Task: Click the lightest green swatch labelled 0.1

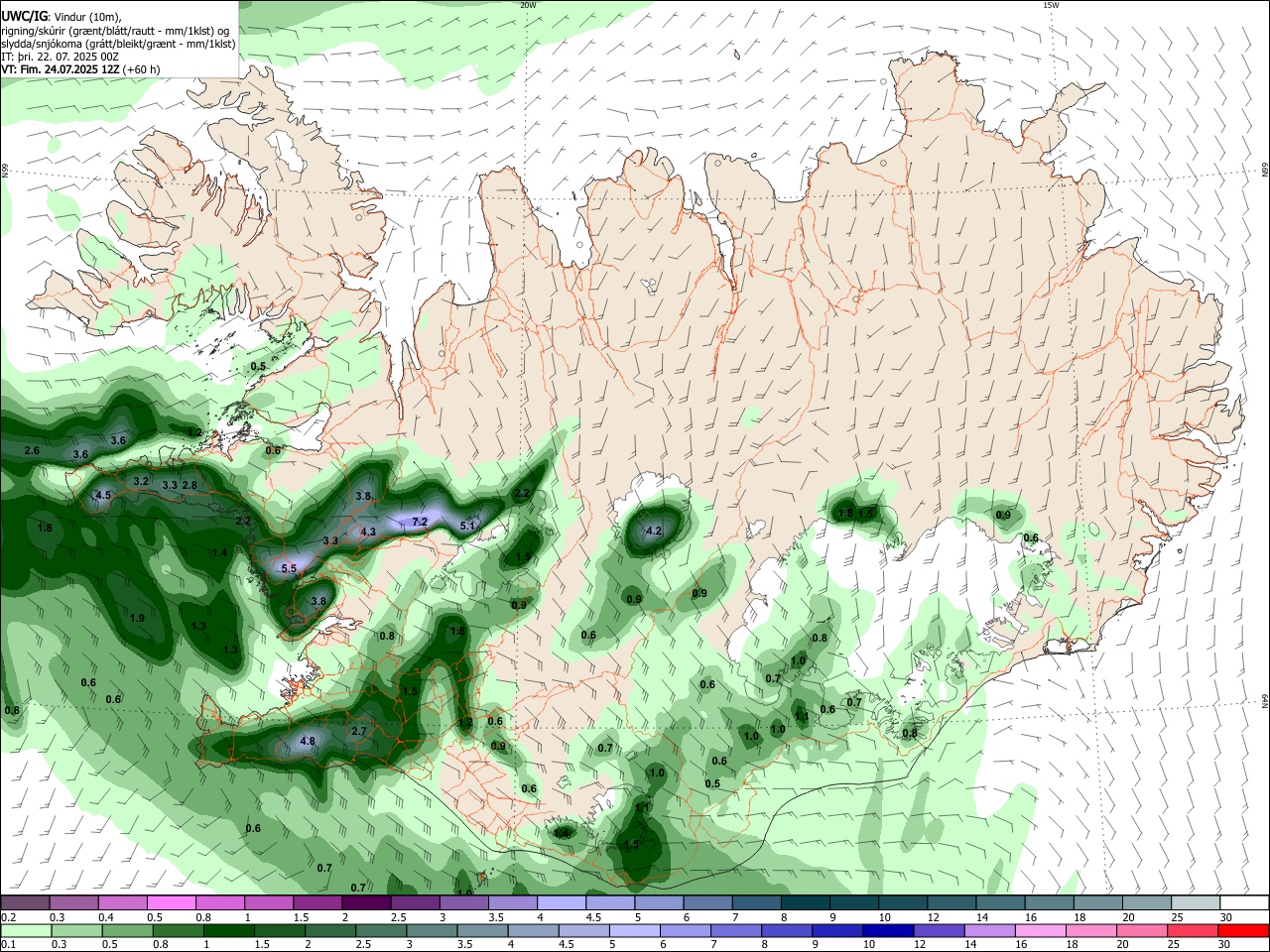Action: click(26, 930)
